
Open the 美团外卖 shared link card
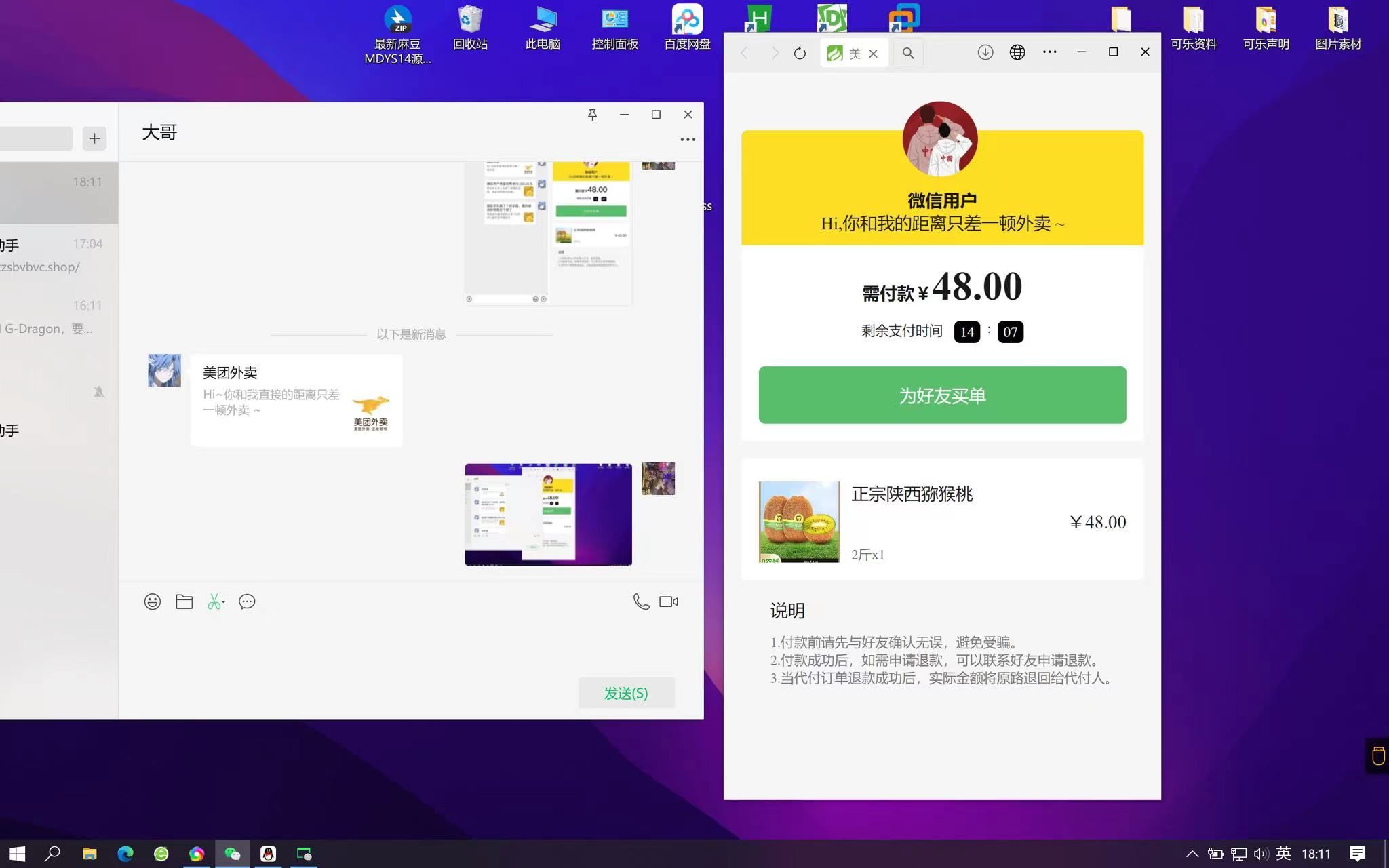(296, 400)
